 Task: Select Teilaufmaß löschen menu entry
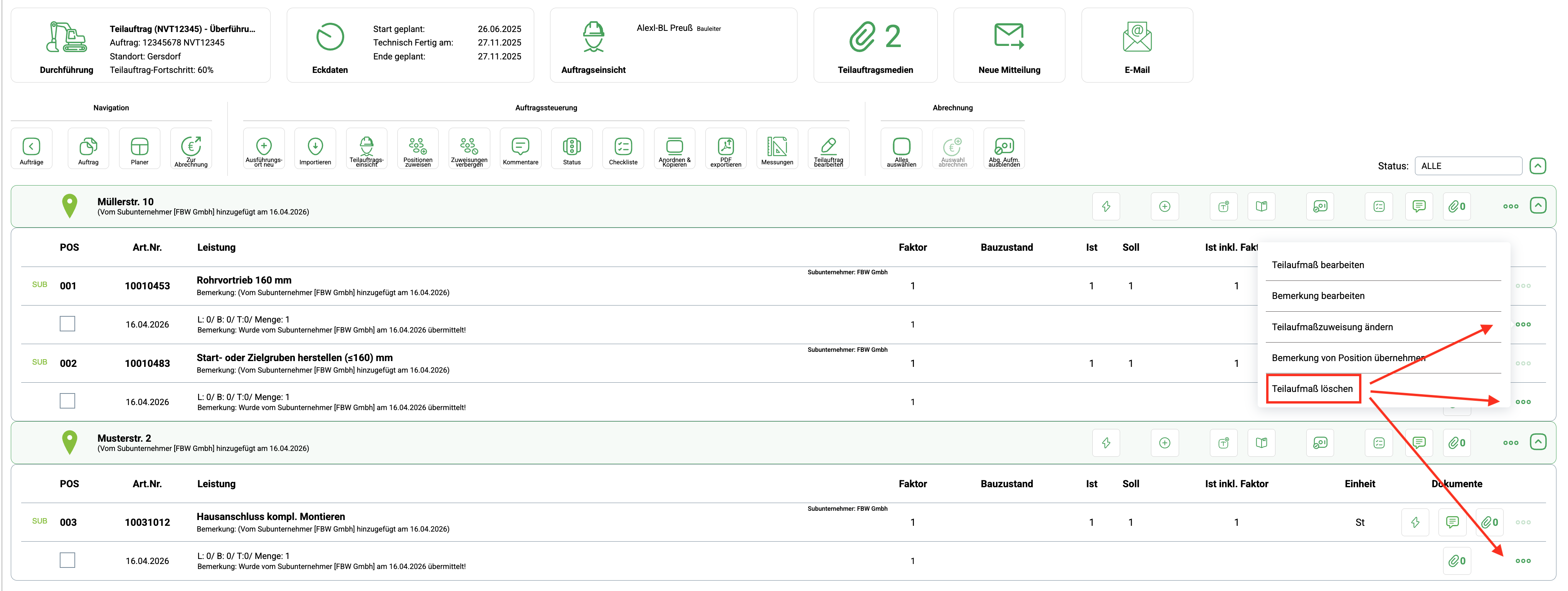pos(1312,389)
